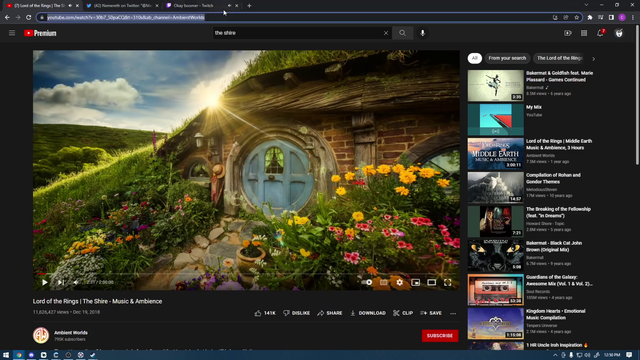This screenshot has height=360, width=640.
Task: Switch to the Twitter browser tab
Action: (x=122, y=6)
